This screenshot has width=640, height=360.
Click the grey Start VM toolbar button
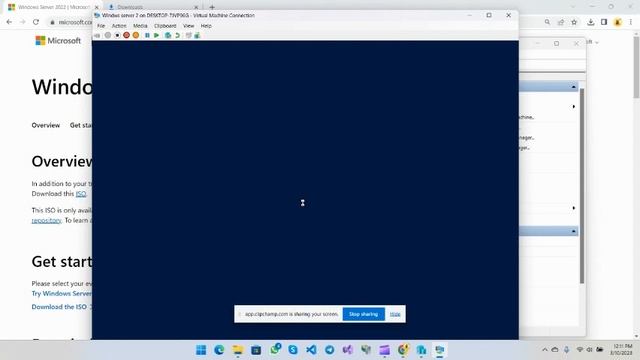coord(108,36)
